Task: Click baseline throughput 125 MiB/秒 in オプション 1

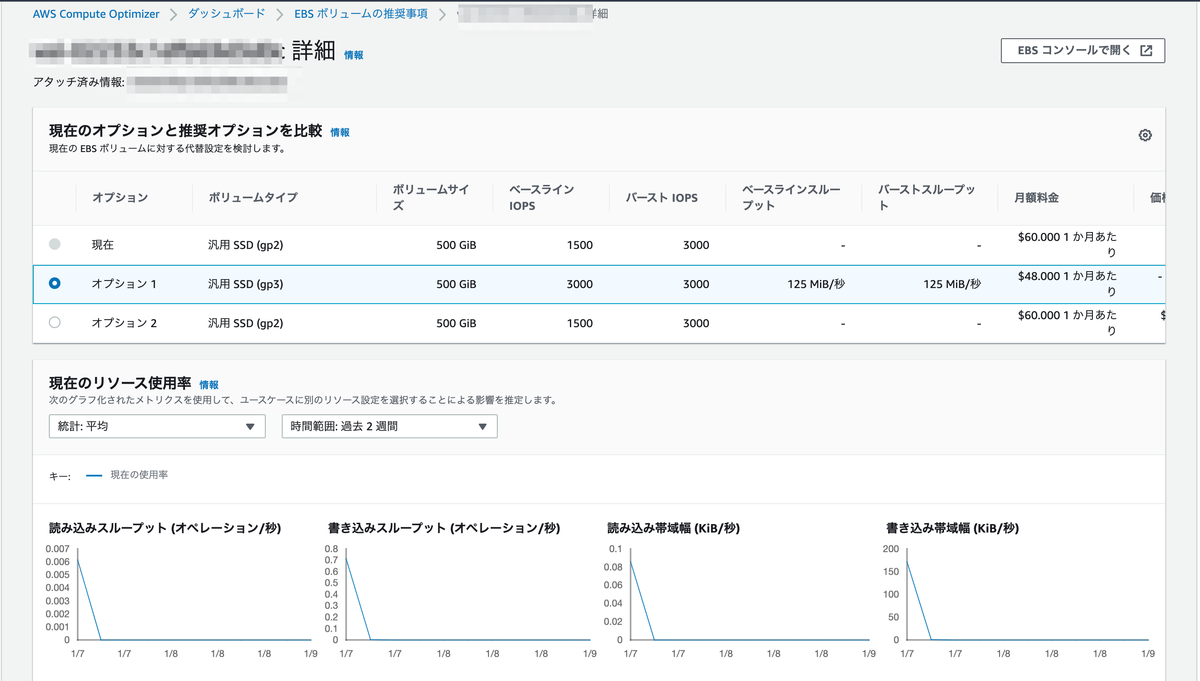Action: point(816,284)
